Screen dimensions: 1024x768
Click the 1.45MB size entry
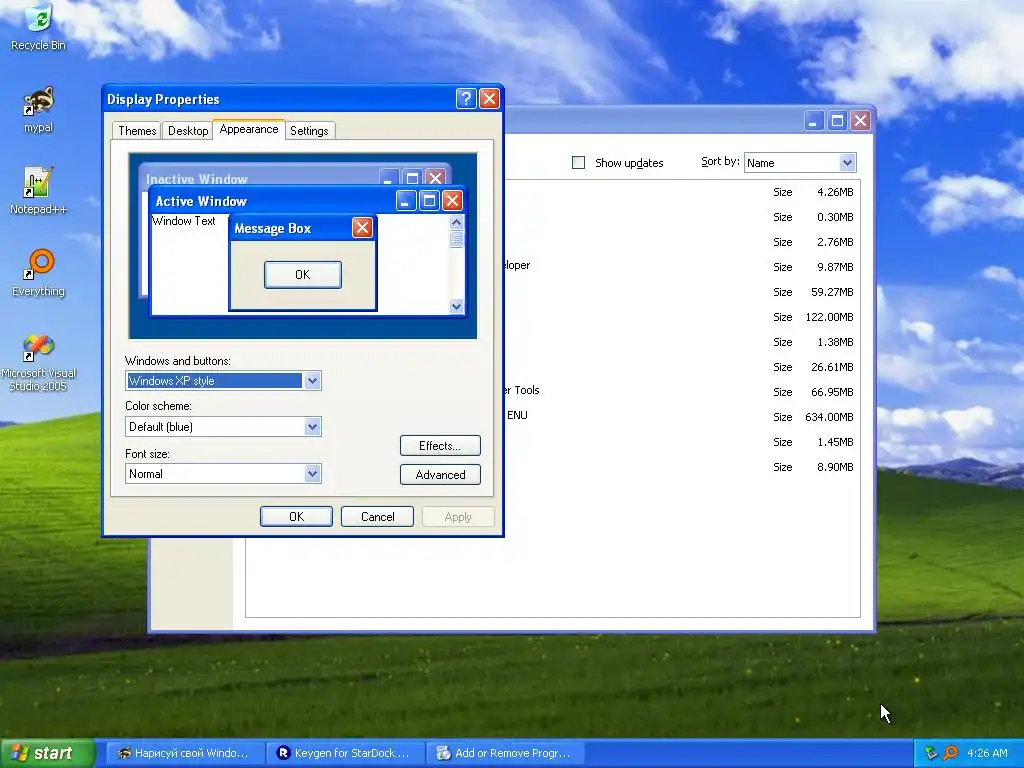click(x=835, y=442)
